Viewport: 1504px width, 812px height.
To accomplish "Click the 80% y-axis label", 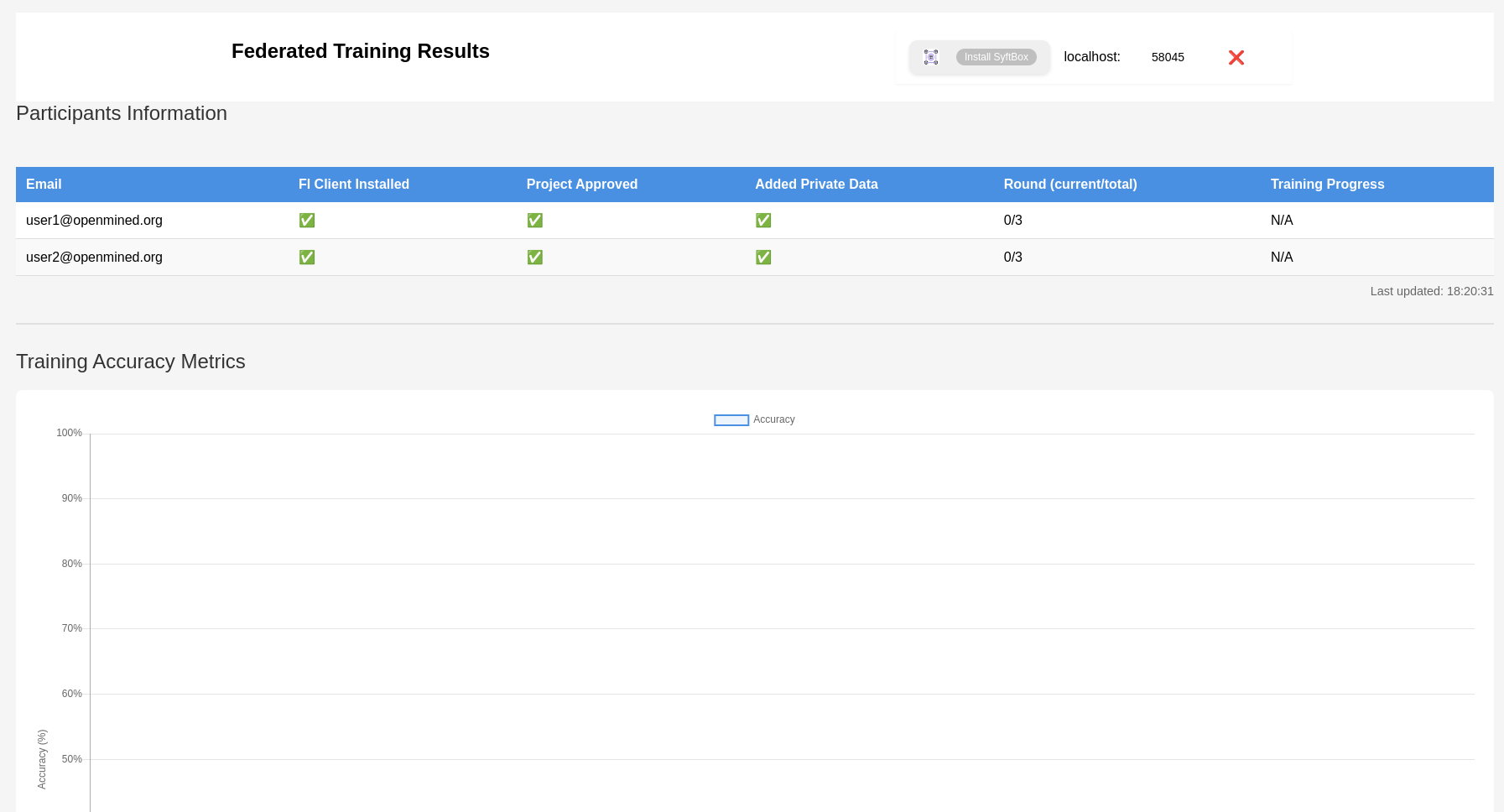I will pyautogui.click(x=71, y=564).
